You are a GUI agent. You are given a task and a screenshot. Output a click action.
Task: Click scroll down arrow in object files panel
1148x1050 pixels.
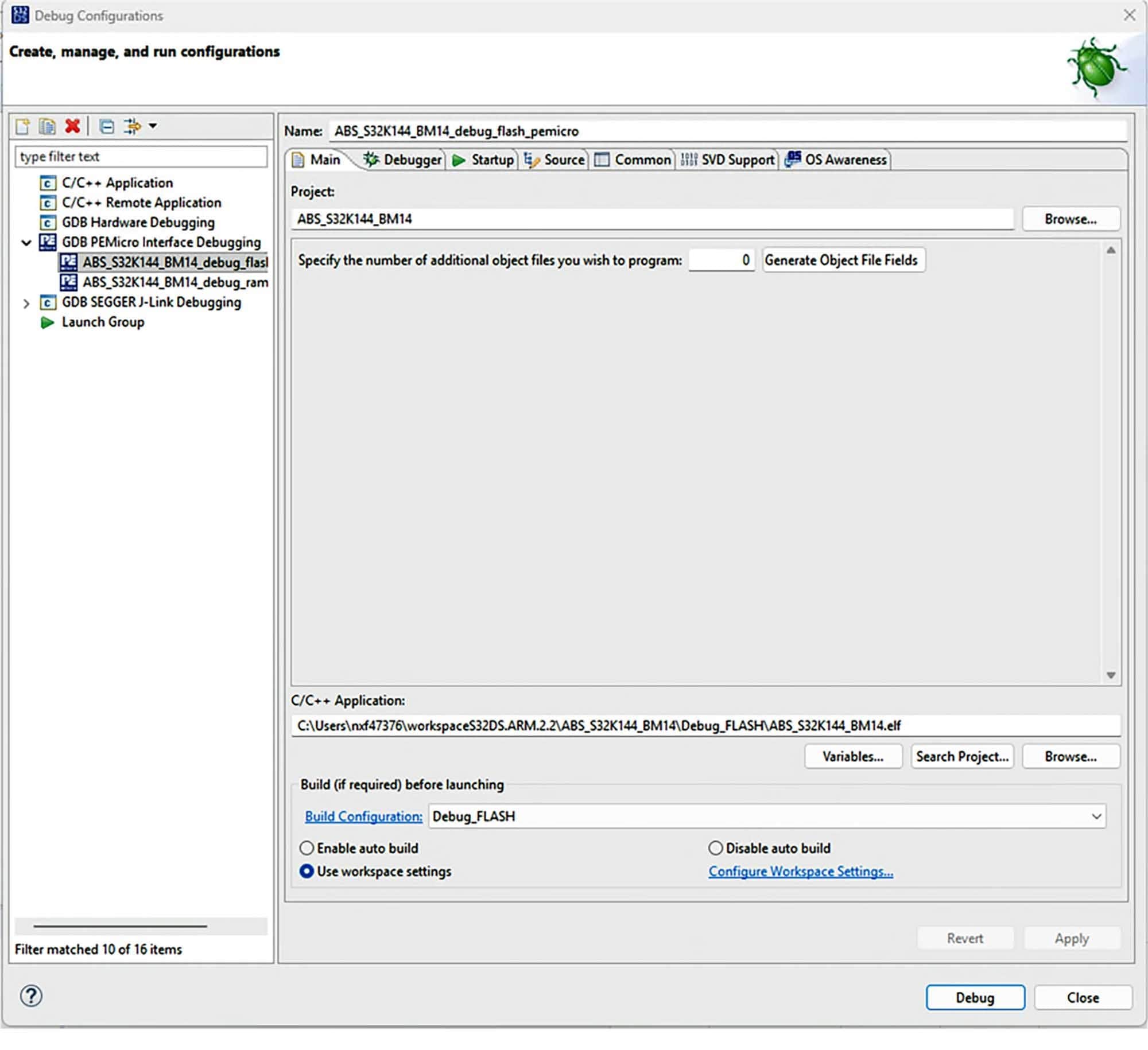coord(1111,675)
